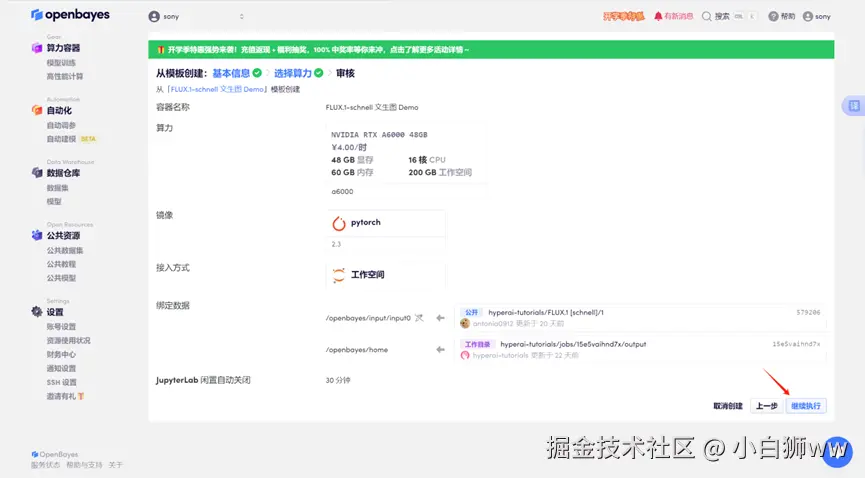
Task: Click the 继续执行 button
Action: 806,406
